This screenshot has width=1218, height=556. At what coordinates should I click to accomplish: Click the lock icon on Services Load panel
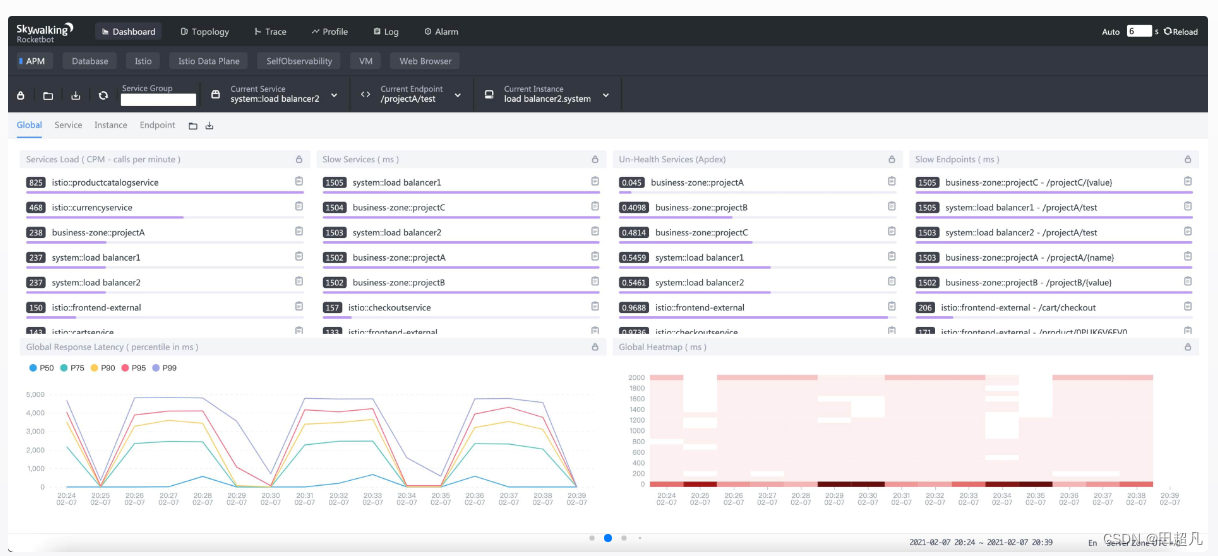pyautogui.click(x=299, y=159)
